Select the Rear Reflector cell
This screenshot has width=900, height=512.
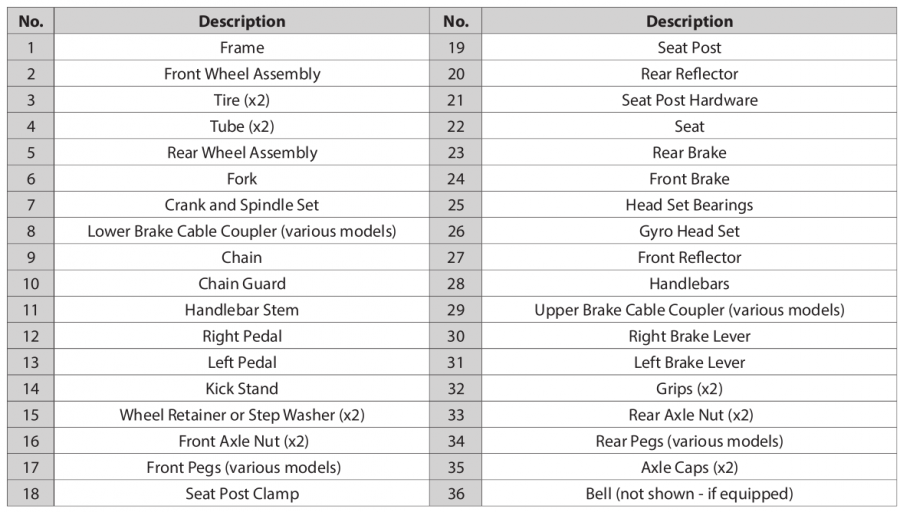click(689, 74)
